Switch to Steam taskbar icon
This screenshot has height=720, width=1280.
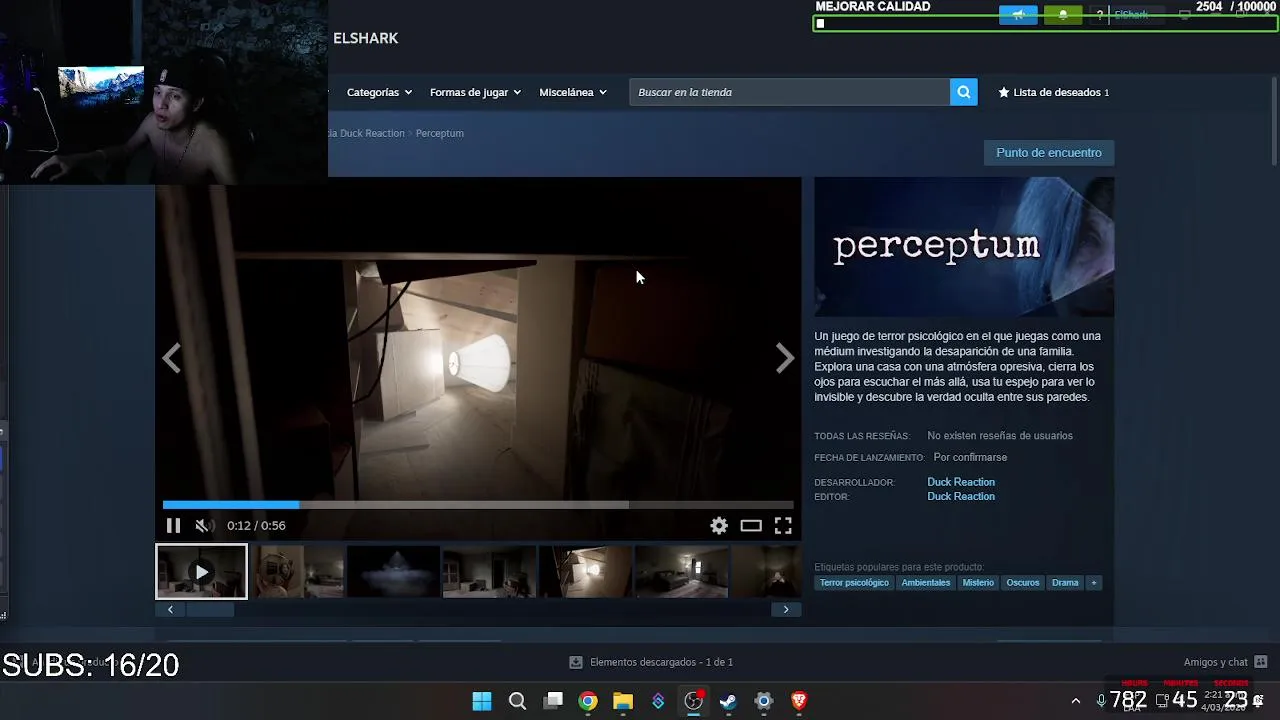[x=728, y=701]
